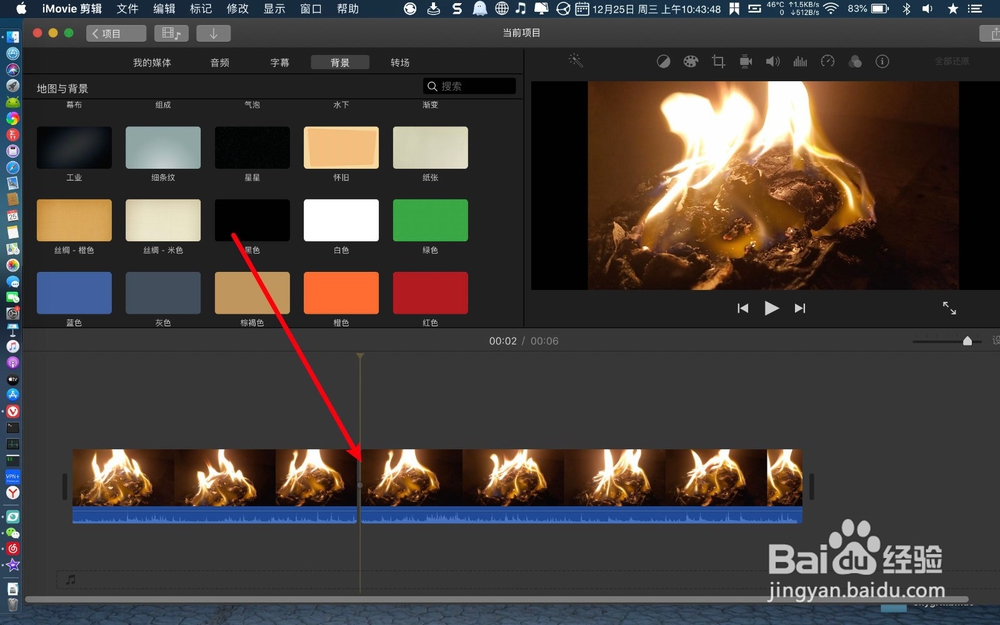Viewport: 1000px width, 625px height.
Task: Choose the brown (棕褐色) solid background
Action: [x=252, y=293]
